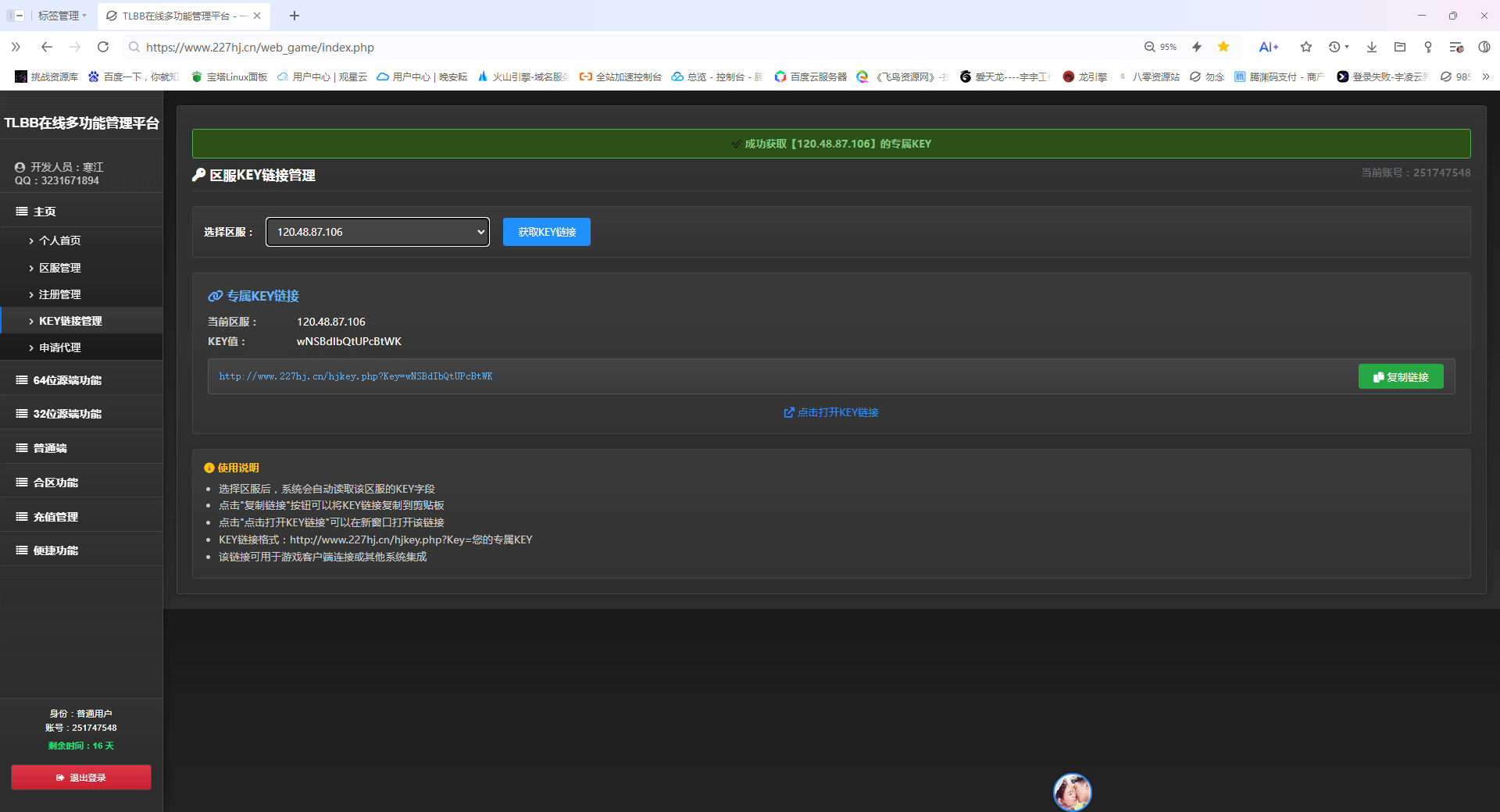Image resolution: width=1500 pixels, height=812 pixels.
Task: Open the AI+ assistant icon
Action: pos(1268,47)
